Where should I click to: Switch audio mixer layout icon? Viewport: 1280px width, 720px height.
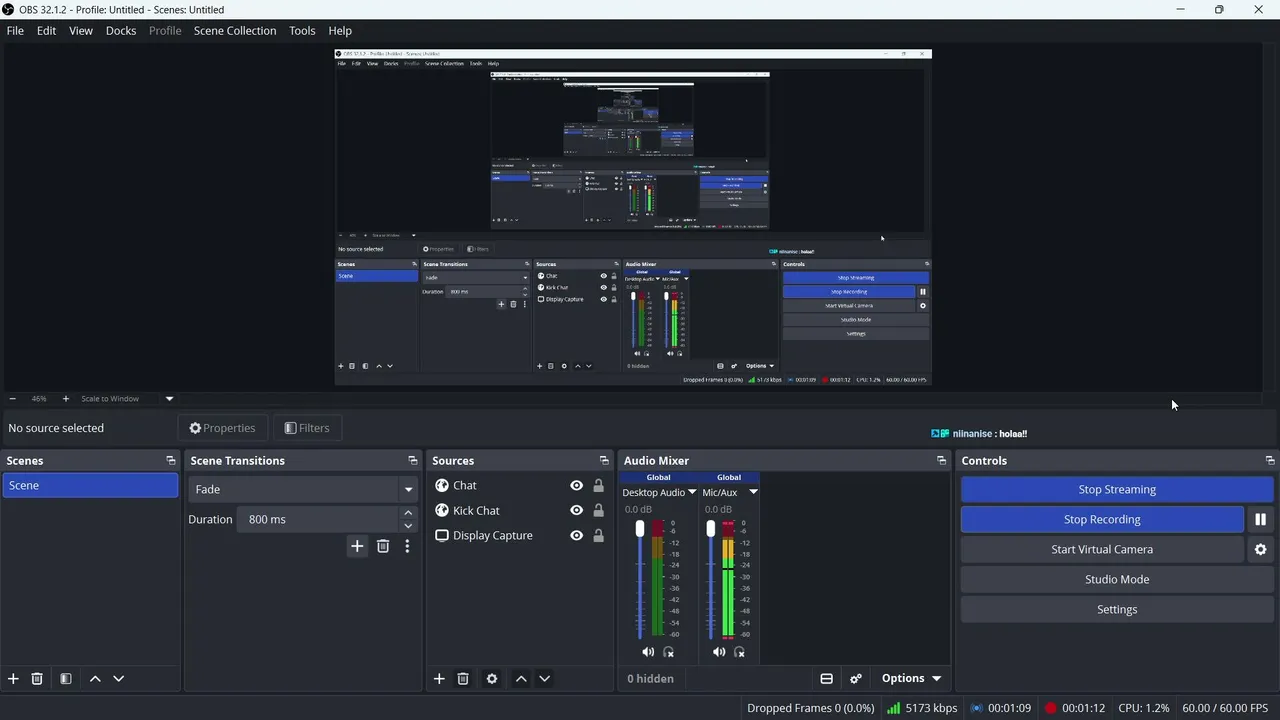[826, 678]
